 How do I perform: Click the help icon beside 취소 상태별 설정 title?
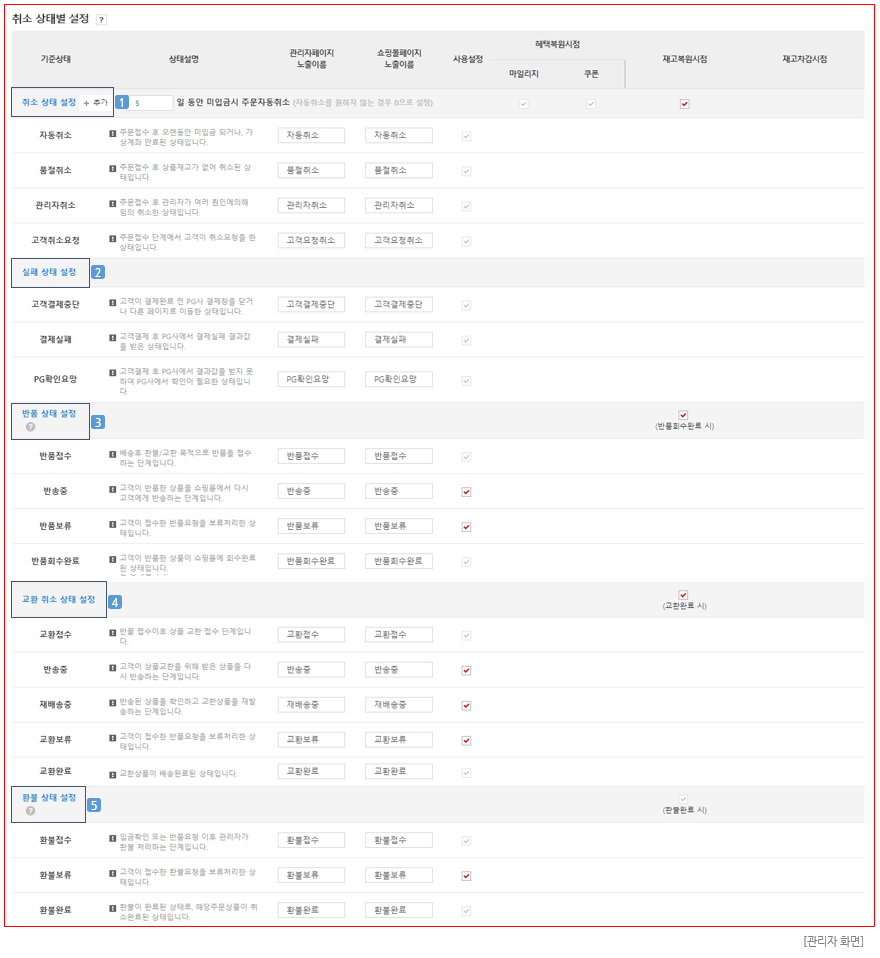[101, 20]
